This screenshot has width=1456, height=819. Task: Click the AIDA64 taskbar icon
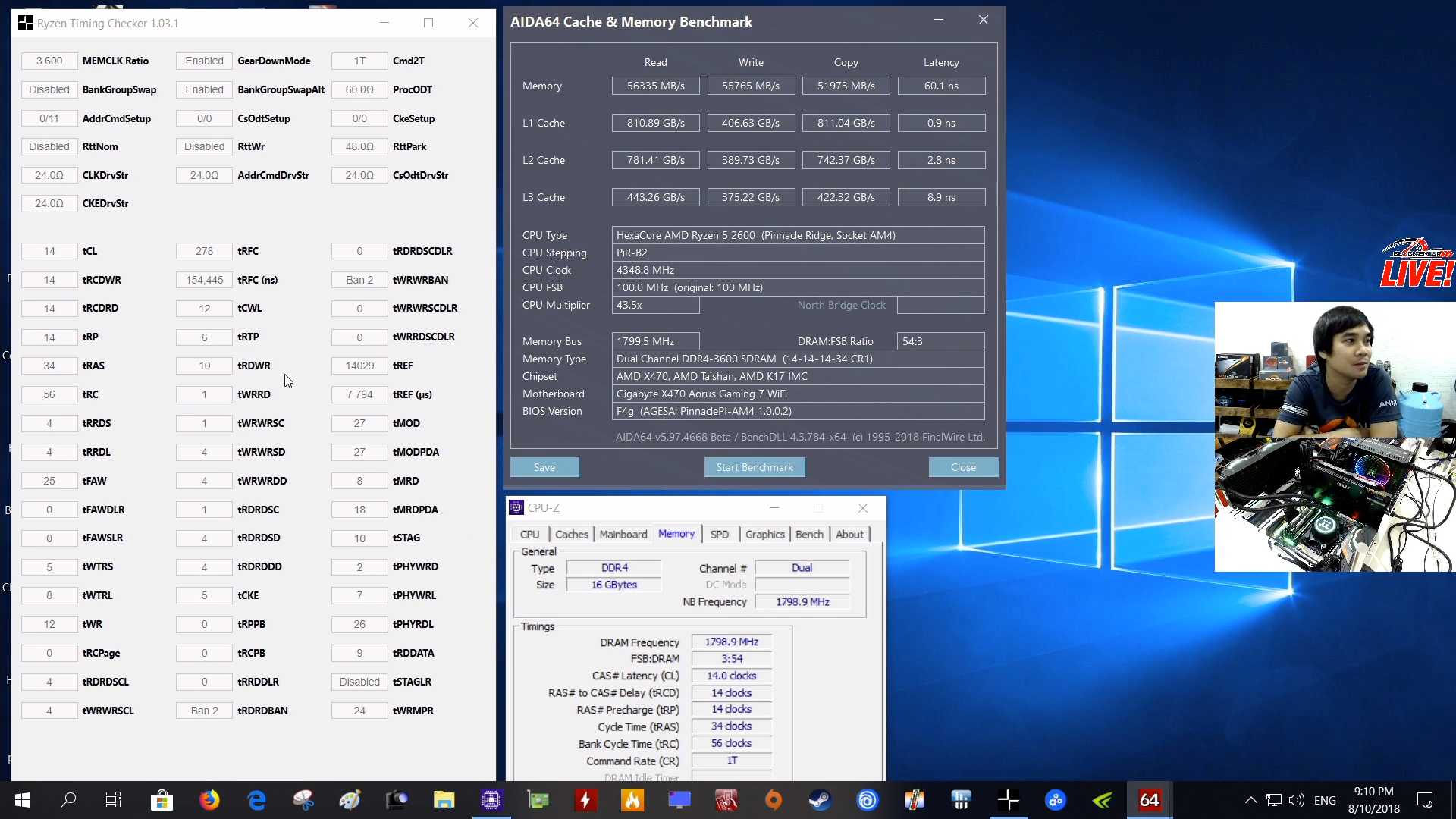(1150, 800)
